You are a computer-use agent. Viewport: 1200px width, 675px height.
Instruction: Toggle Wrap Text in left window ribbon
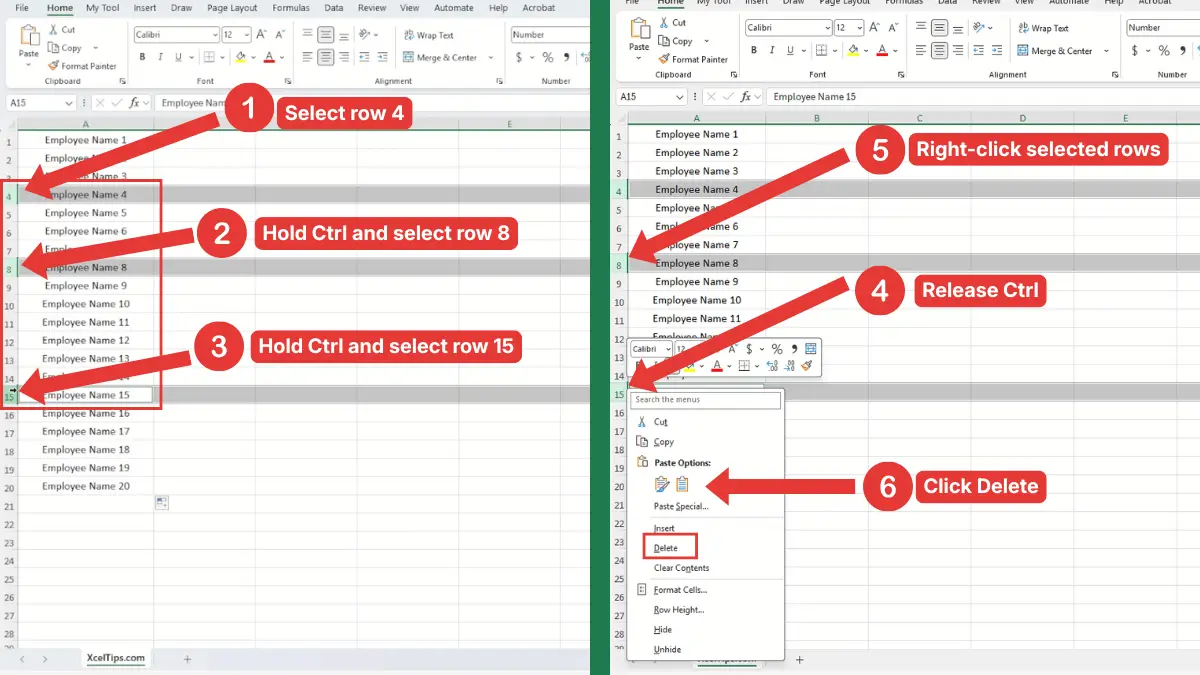coord(430,35)
